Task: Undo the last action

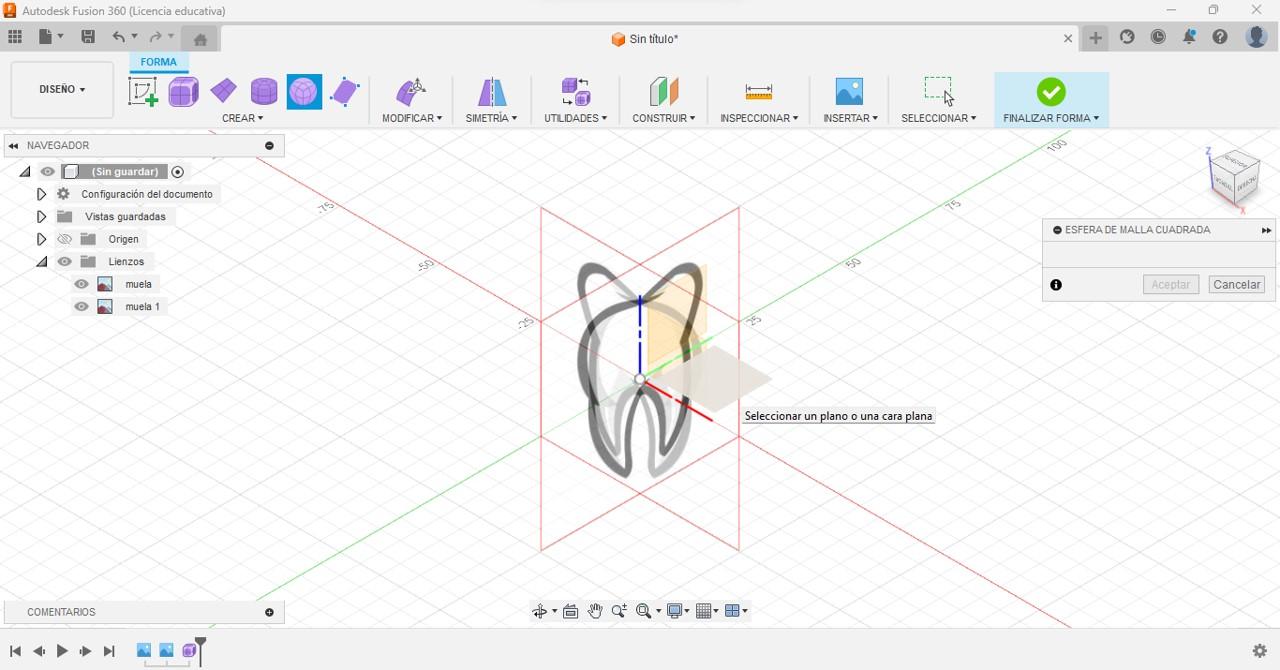Action: pyautogui.click(x=119, y=37)
